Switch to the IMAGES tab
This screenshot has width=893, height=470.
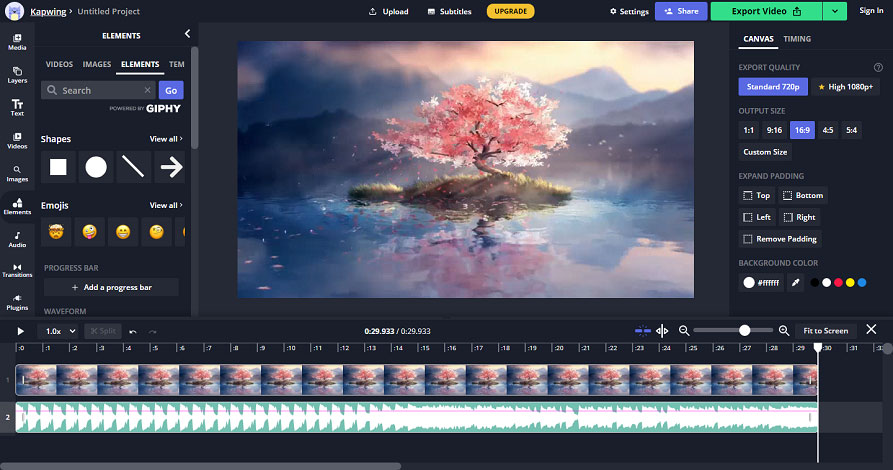(97, 64)
